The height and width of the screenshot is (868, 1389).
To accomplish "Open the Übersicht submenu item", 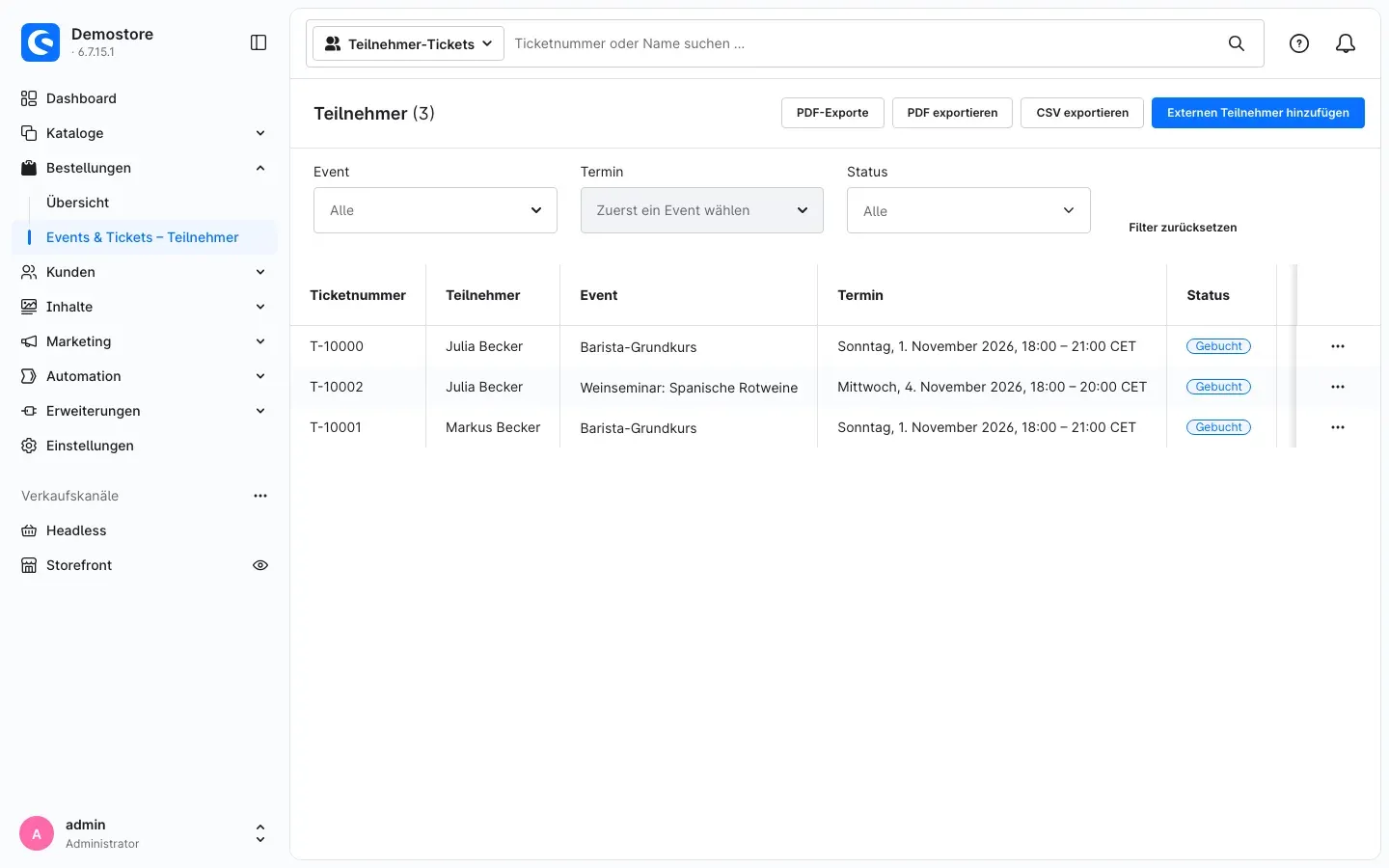I will pos(77,203).
